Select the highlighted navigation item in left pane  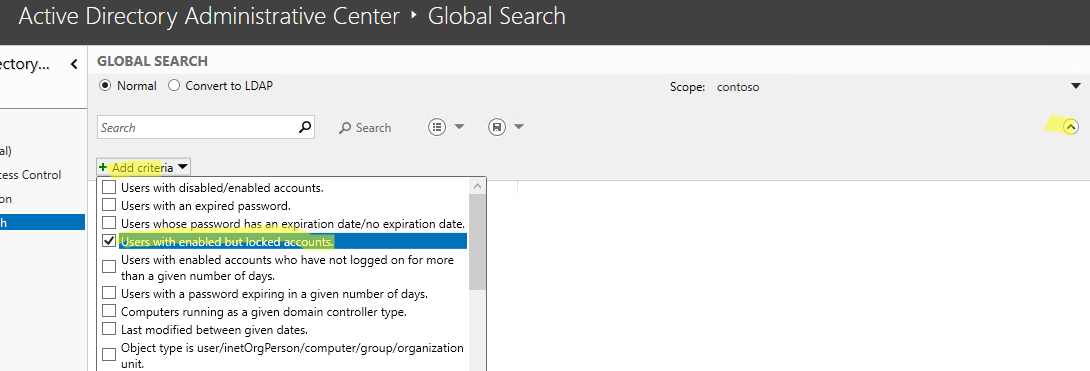[42, 222]
